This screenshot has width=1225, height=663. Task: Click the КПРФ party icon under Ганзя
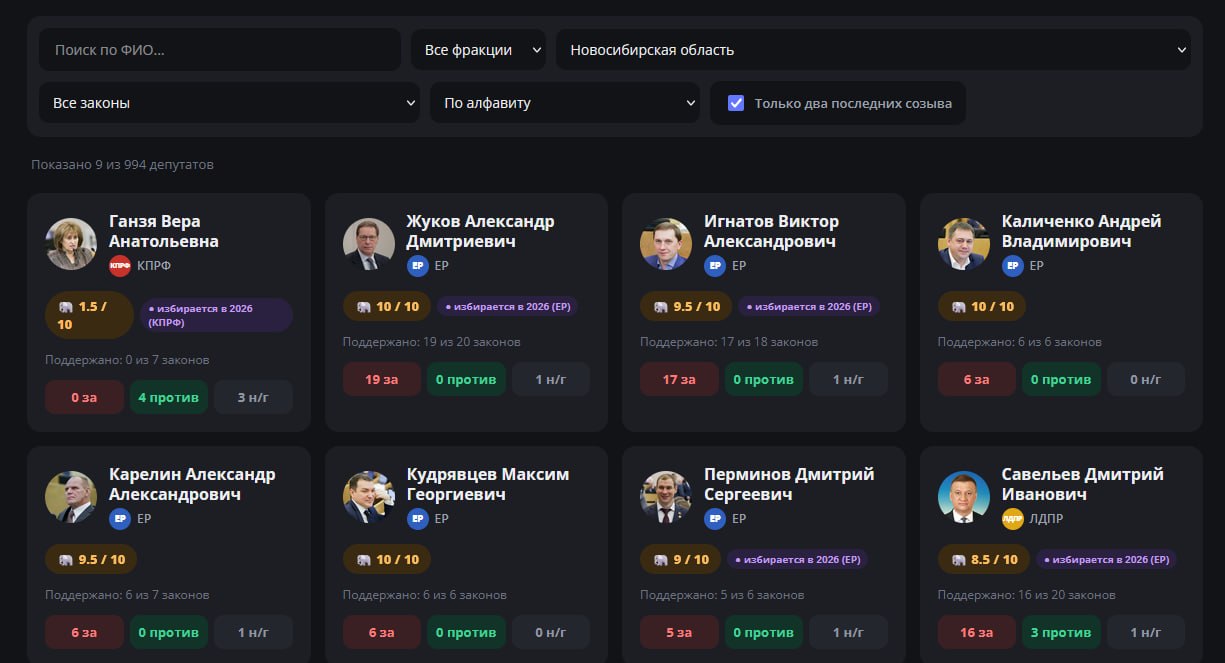(x=120, y=266)
